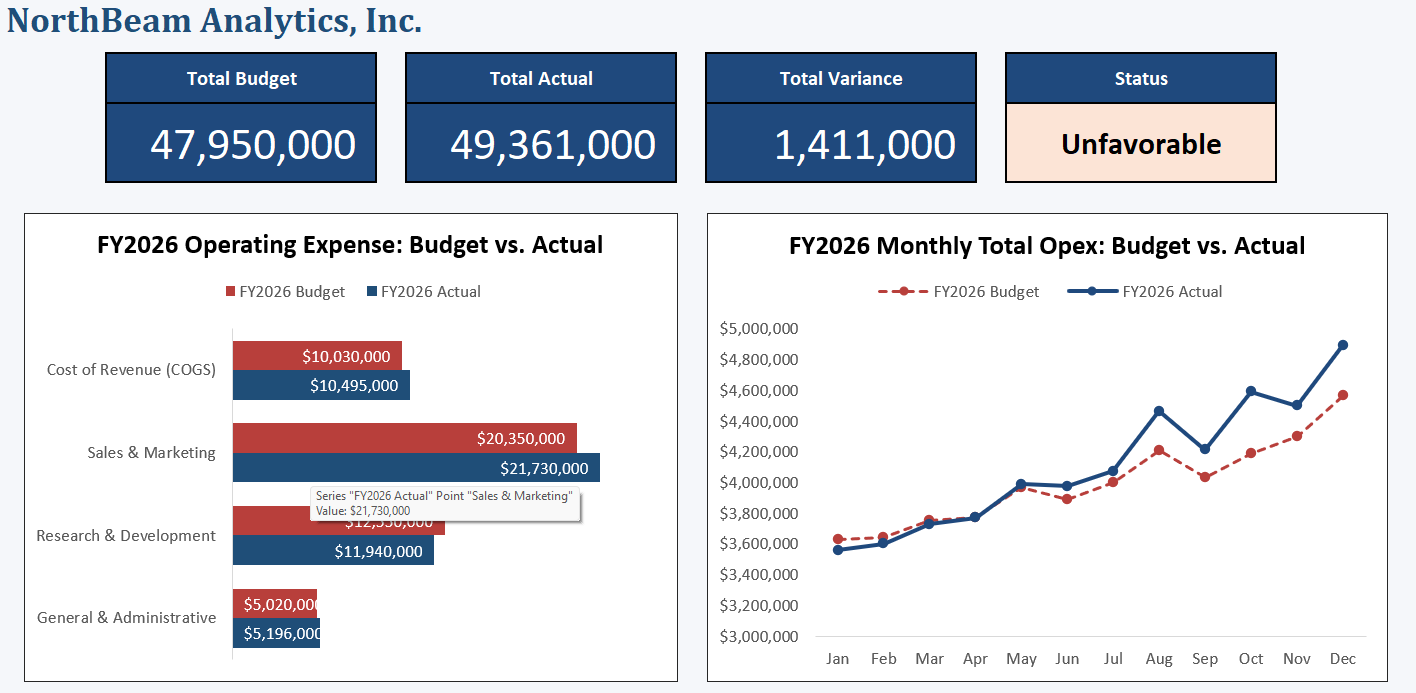Select the COGS budget bar $10,030,000

317,356
